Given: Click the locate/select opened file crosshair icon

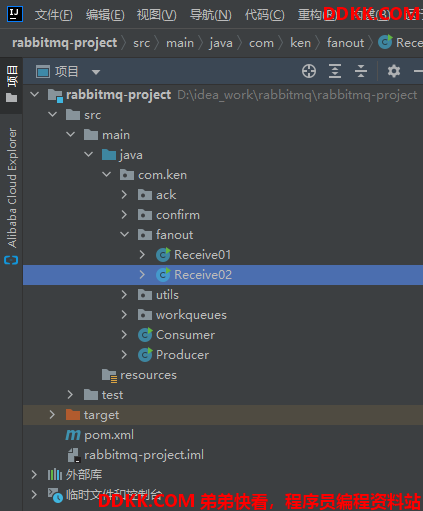Looking at the screenshot, I should (309, 71).
